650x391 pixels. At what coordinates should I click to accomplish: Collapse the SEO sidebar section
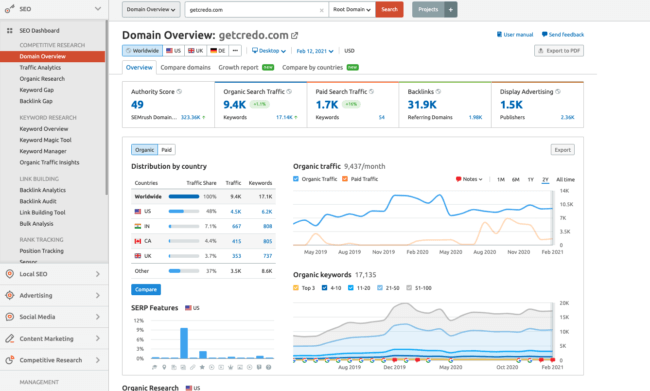pyautogui.click(x=98, y=9)
